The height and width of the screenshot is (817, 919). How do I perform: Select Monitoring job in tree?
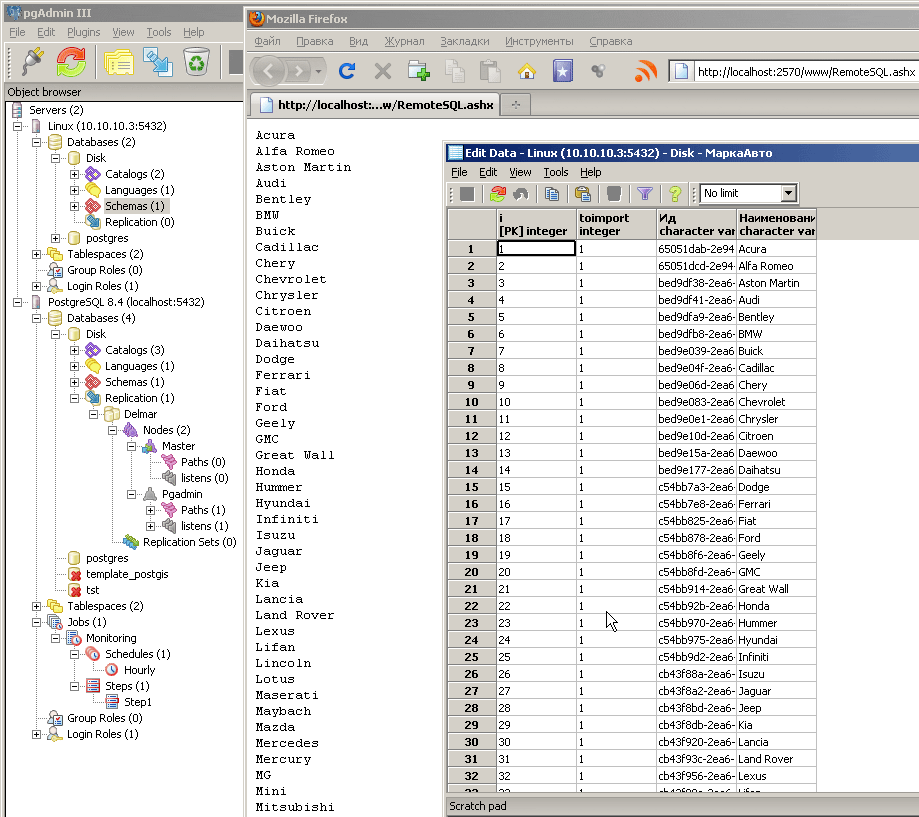coord(111,638)
